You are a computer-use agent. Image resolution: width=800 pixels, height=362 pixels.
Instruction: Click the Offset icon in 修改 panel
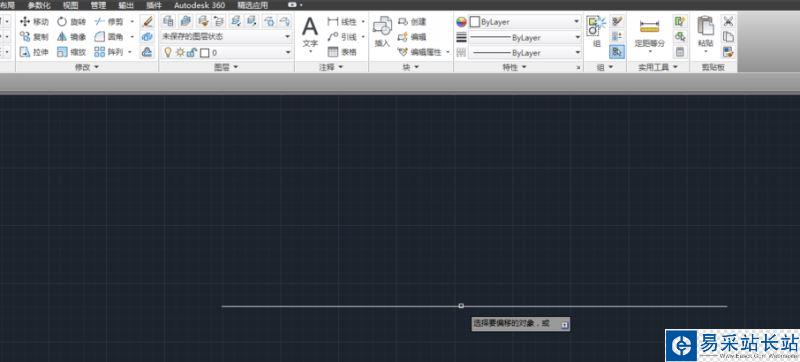(x=147, y=51)
